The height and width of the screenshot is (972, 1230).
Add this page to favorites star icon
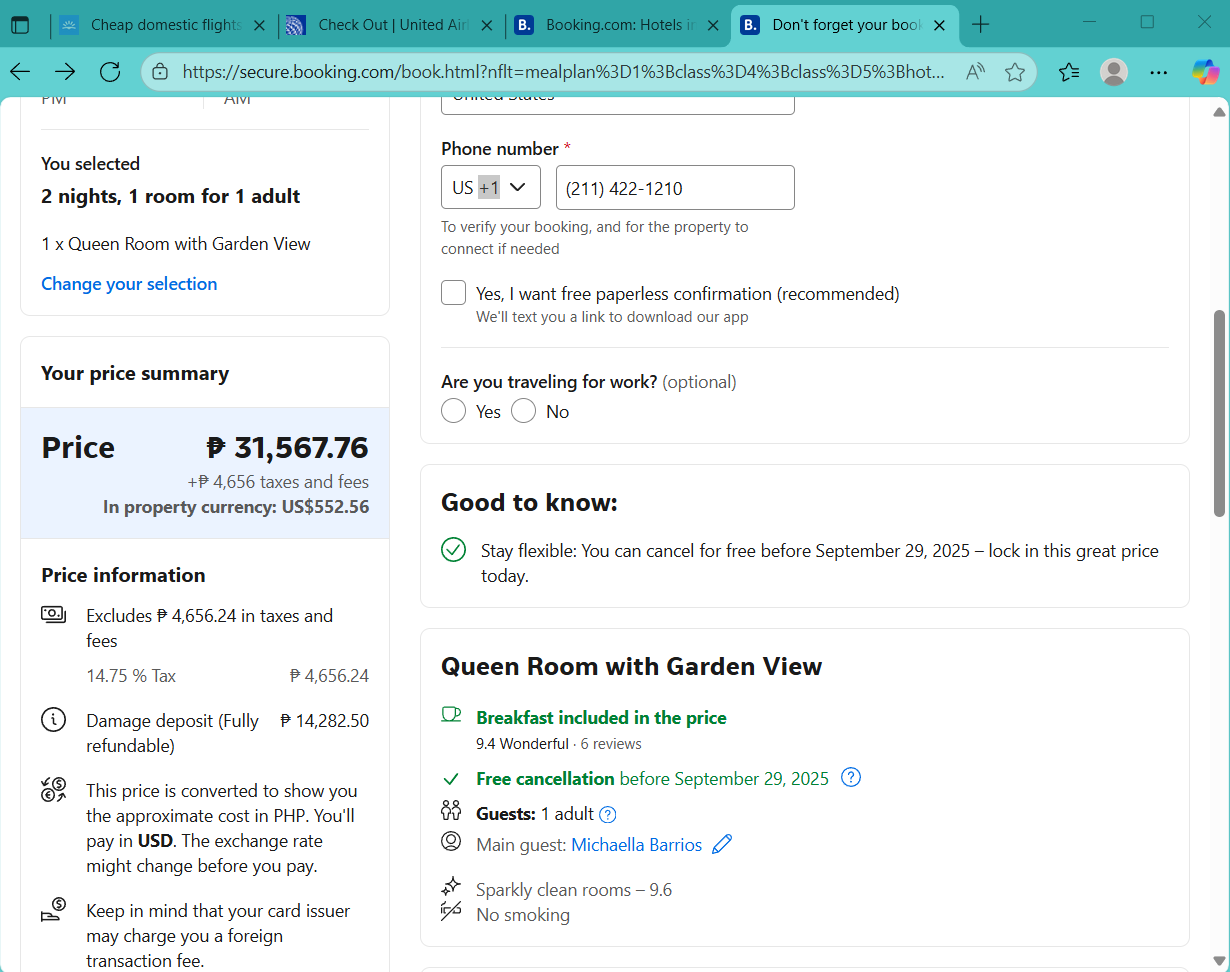(1015, 72)
